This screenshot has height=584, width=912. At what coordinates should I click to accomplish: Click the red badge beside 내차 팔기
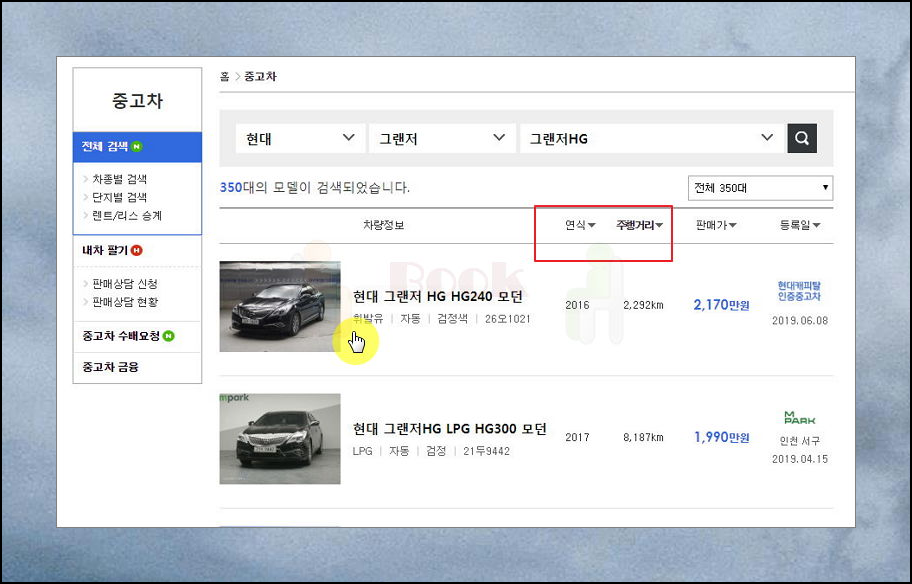pos(137,251)
